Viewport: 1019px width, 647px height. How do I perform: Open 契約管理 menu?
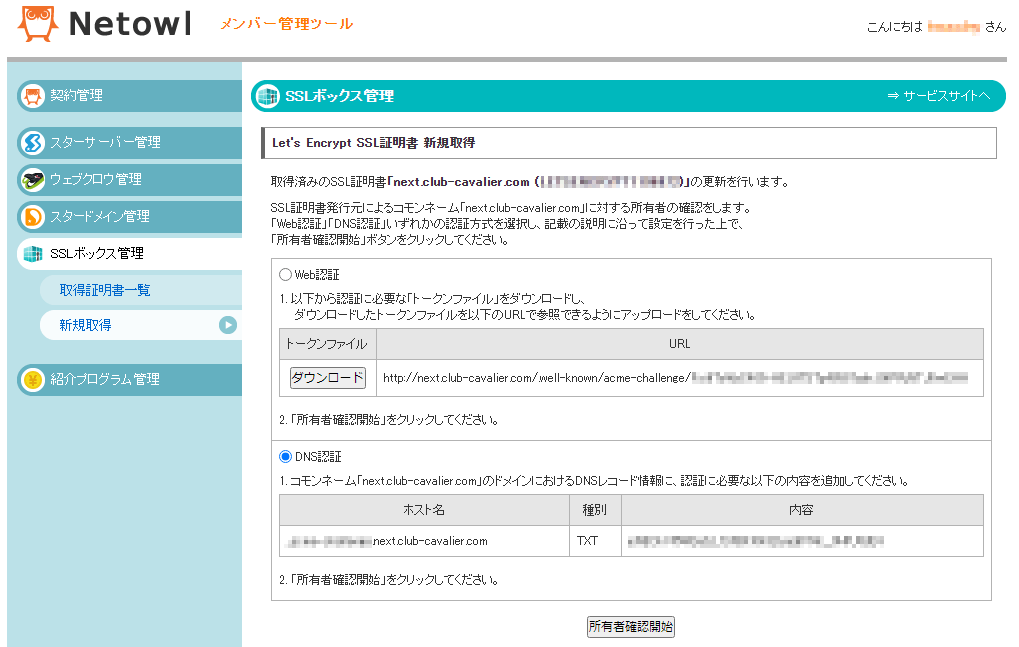[129, 96]
